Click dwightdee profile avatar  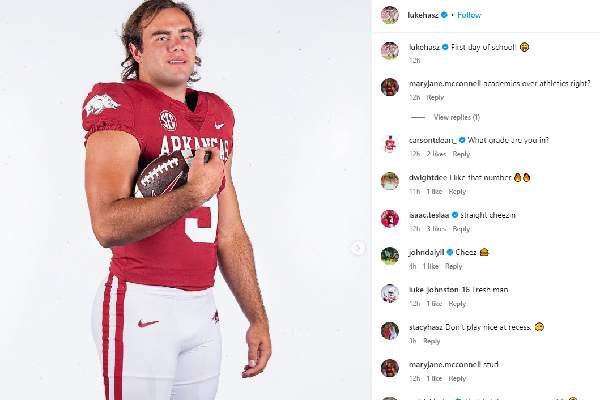coord(389,181)
